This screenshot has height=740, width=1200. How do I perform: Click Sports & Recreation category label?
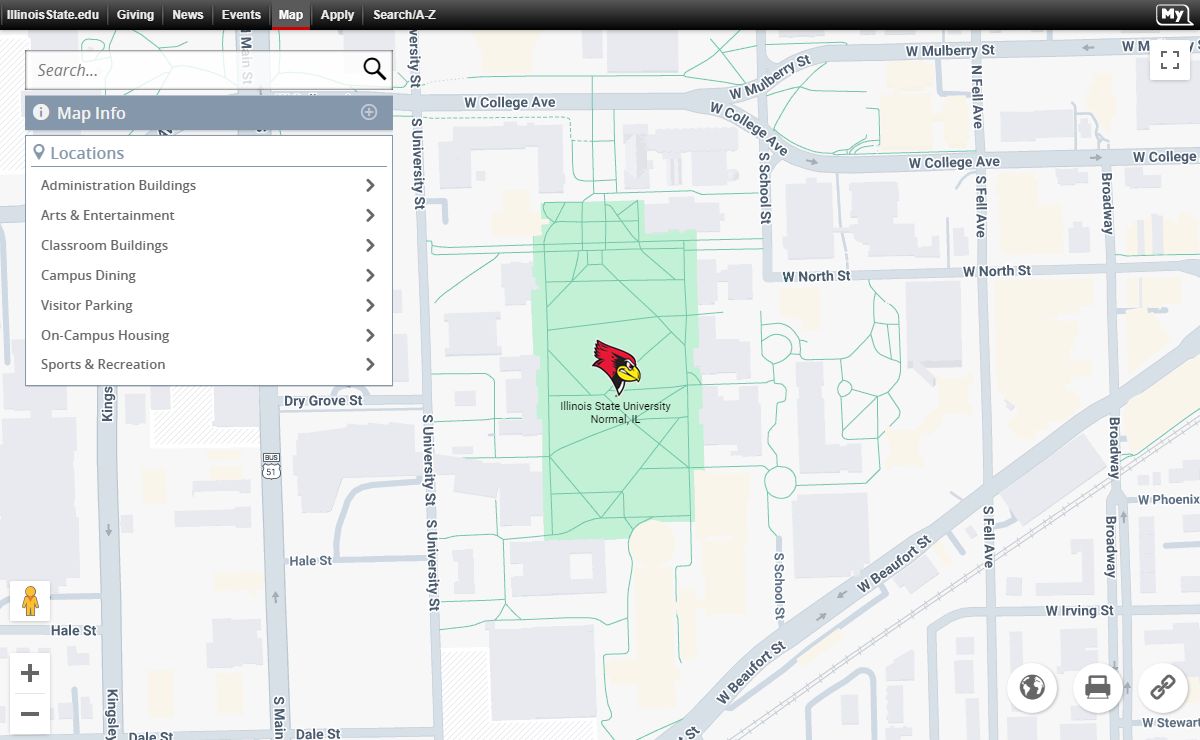coord(103,364)
